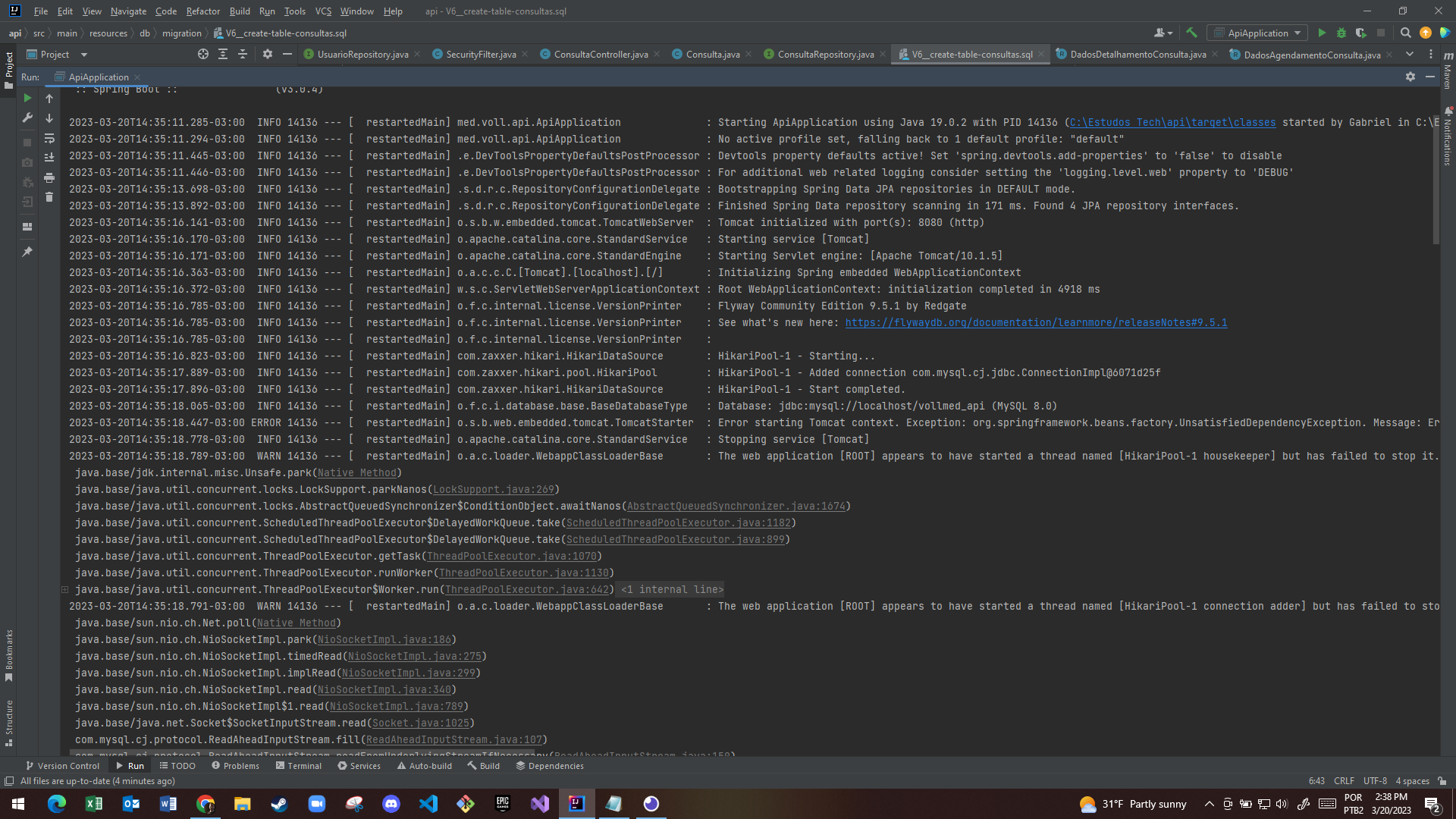Toggle scroll to end of console
Screen dimensions: 1456x819
pyautogui.click(x=49, y=158)
